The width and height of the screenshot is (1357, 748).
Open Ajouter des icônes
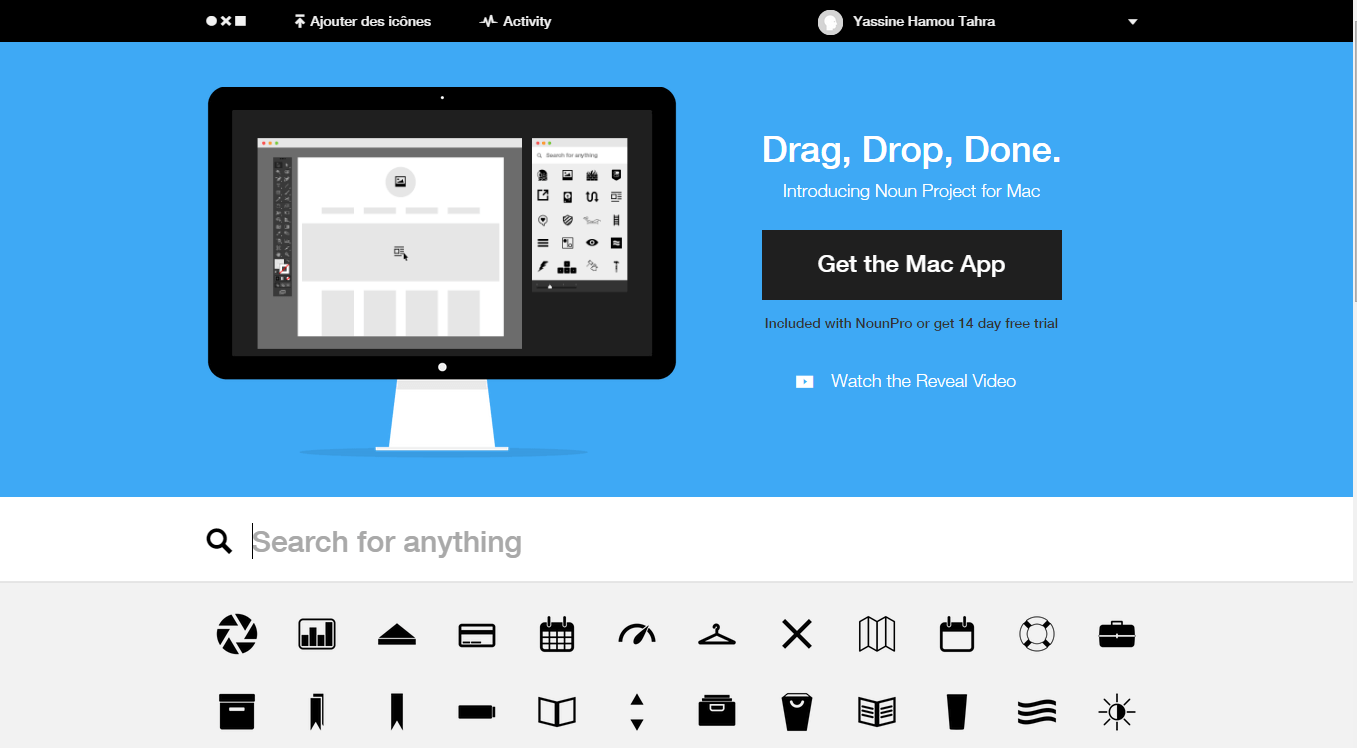(x=362, y=21)
